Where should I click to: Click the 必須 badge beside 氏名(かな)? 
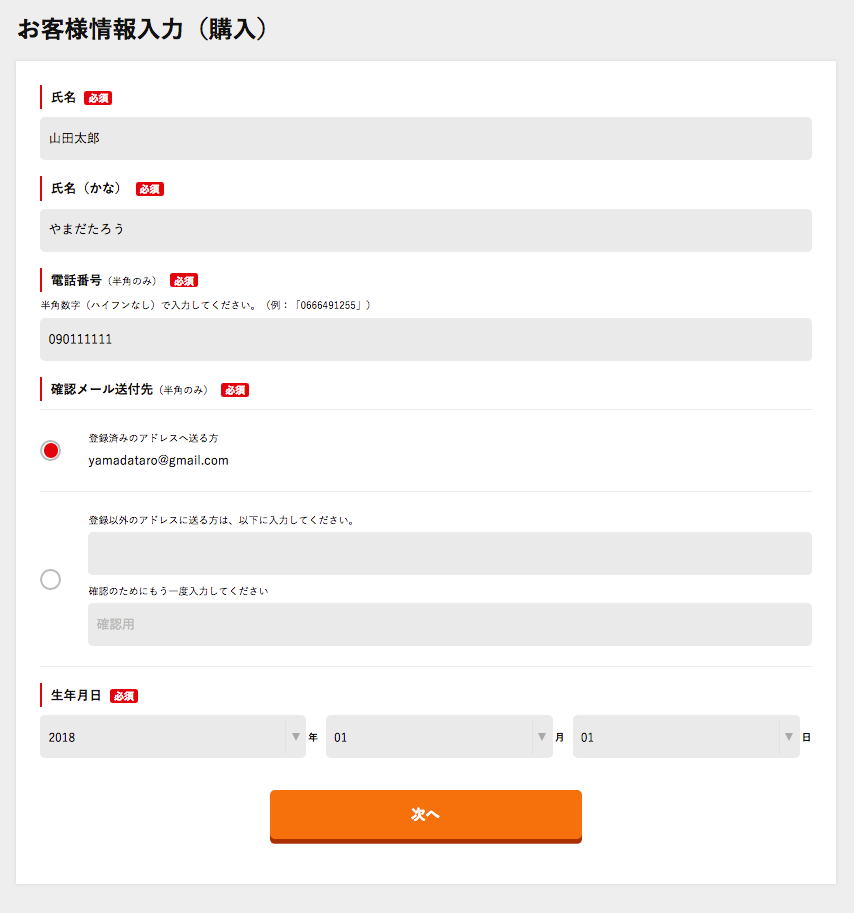150,189
